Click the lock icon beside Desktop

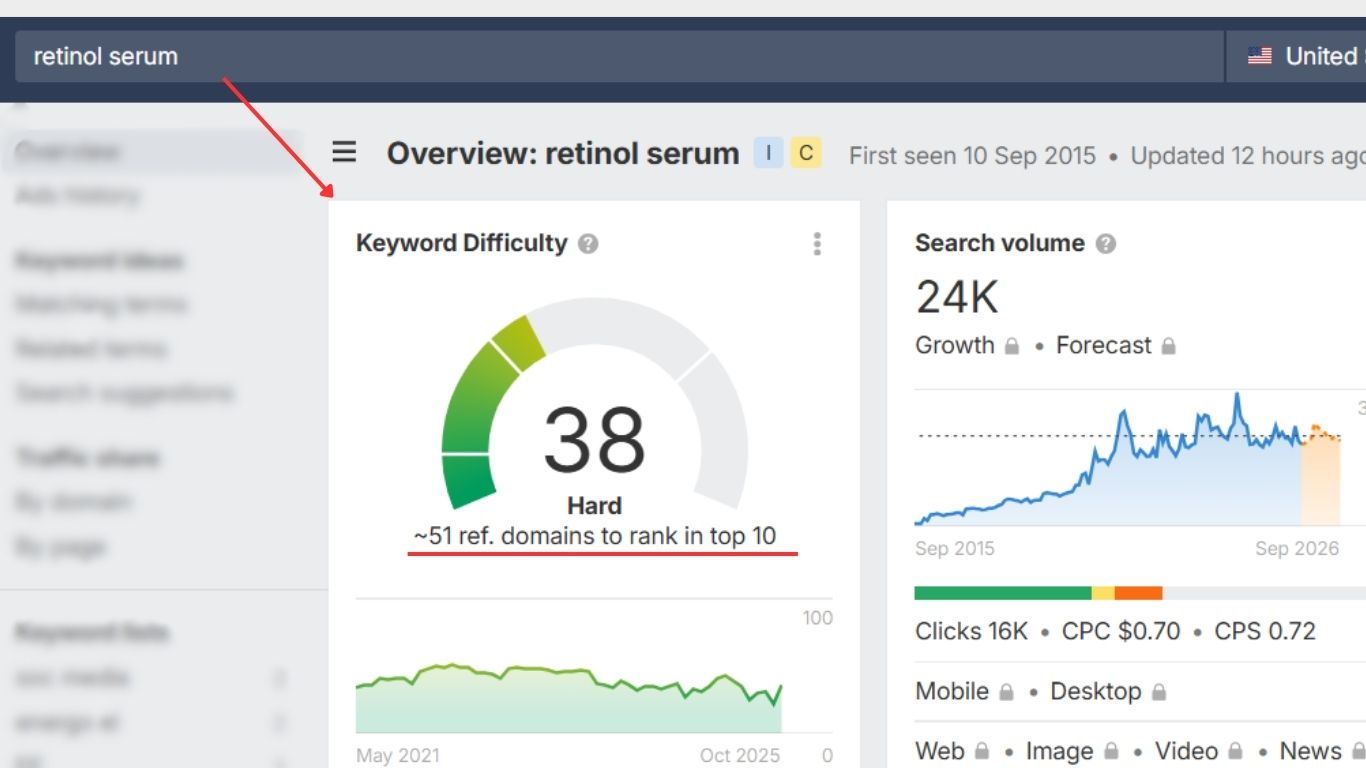[x=1159, y=692]
